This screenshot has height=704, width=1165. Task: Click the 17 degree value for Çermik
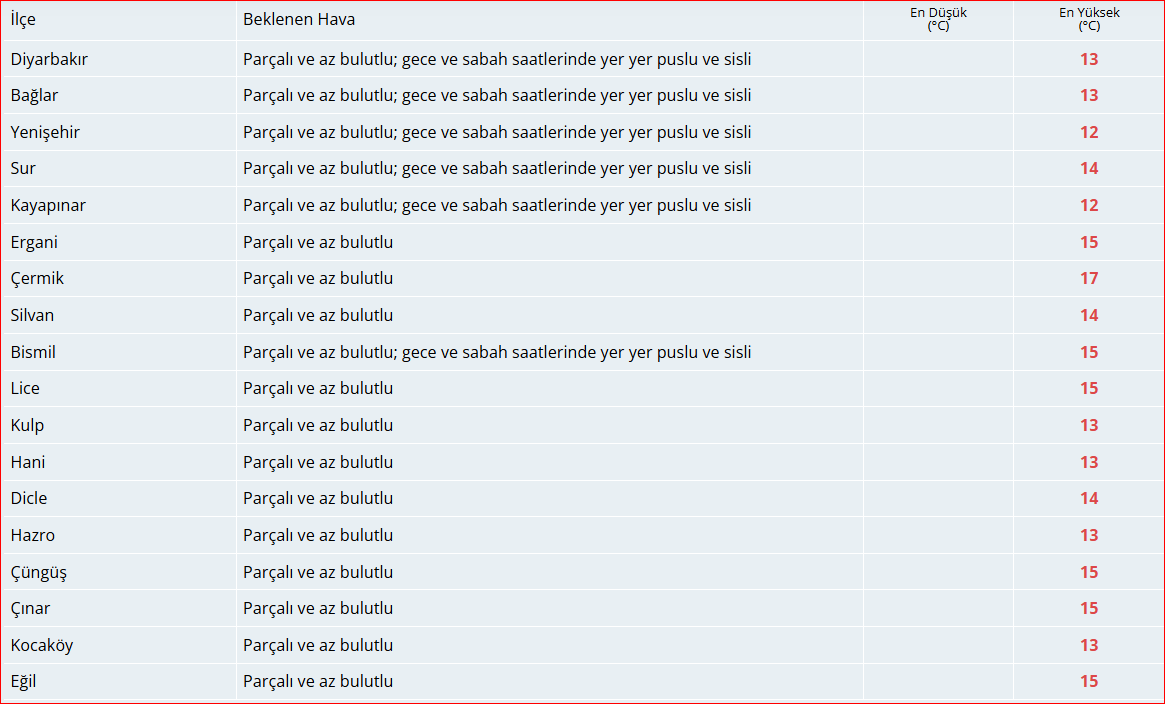pyautogui.click(x=1089, y=279)
